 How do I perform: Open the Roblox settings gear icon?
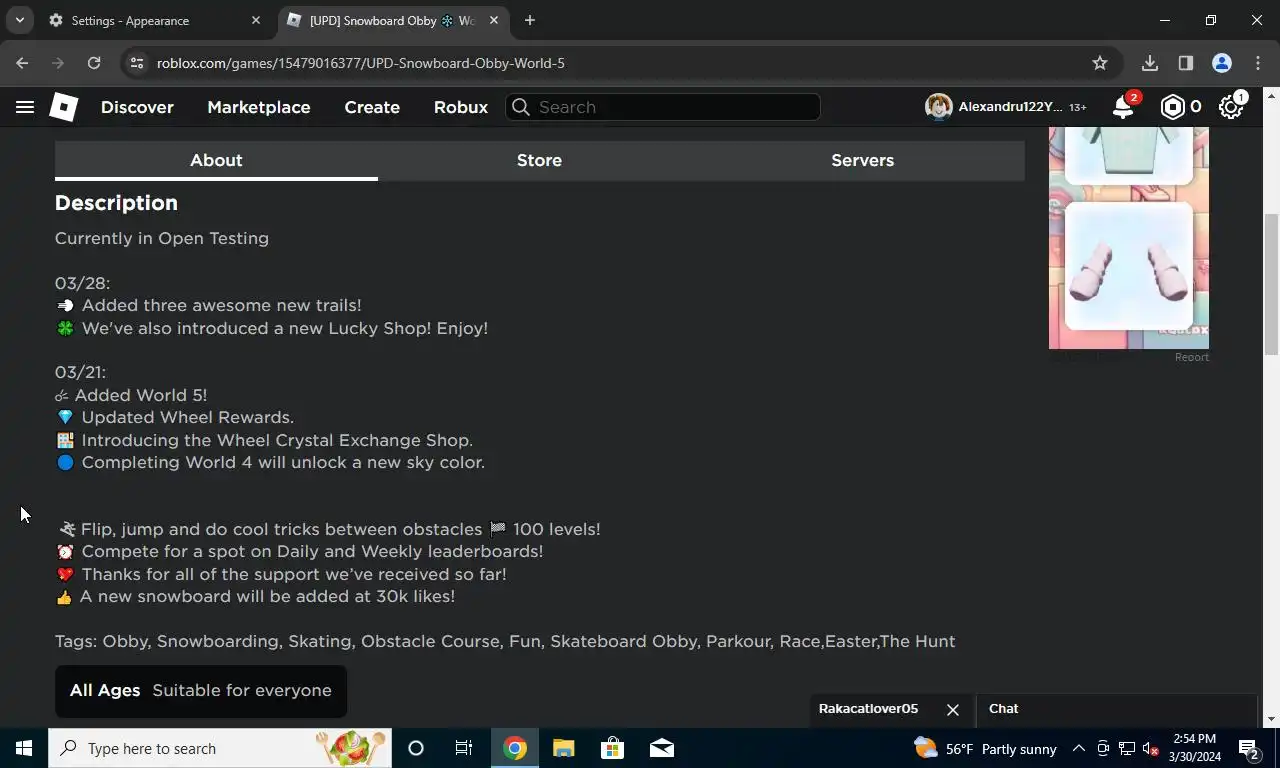[x=1231, y=107]
